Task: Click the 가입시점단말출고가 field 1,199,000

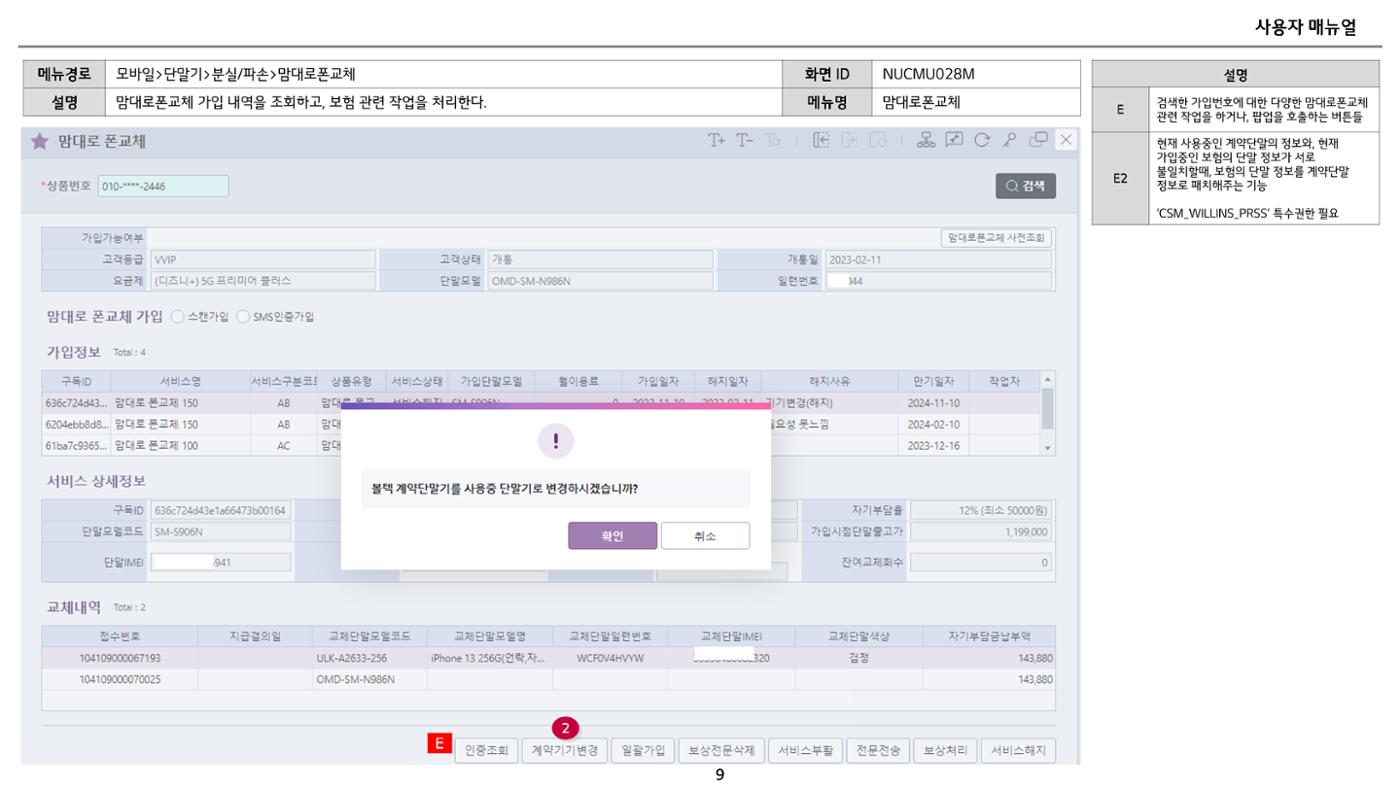Action: pos(981,531)
